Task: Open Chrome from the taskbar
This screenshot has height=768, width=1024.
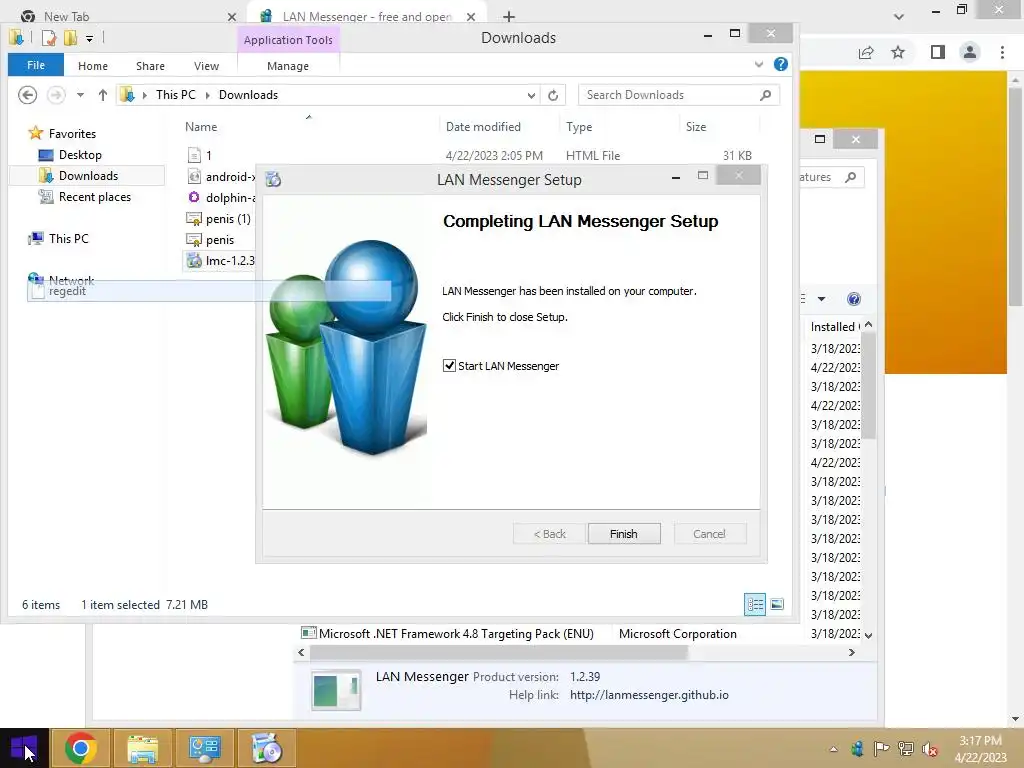Action: [80, 748]
